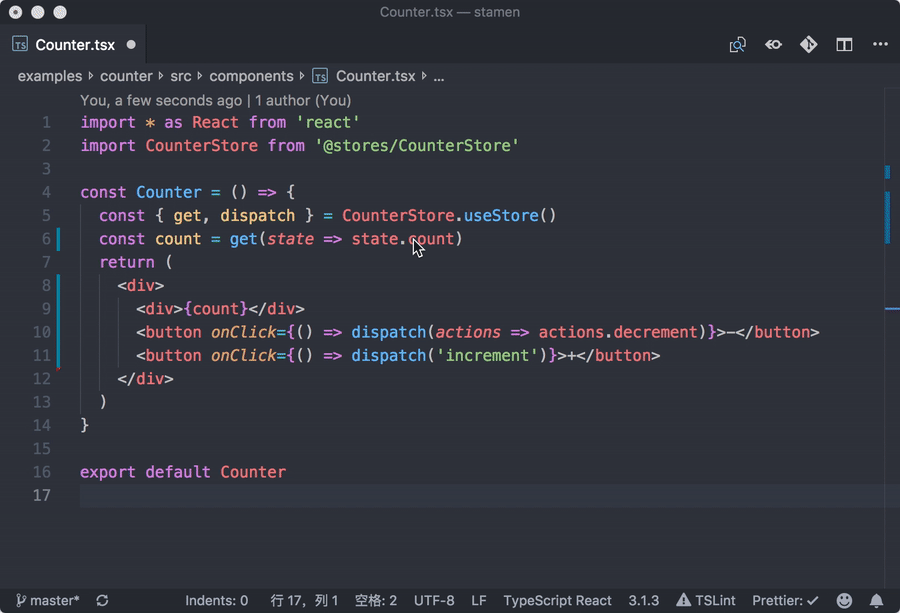The height and width of the screenshot is (613, 900).
Task: Open notifications bell icon
Action: pyautogui.click(x=876, y=600)
